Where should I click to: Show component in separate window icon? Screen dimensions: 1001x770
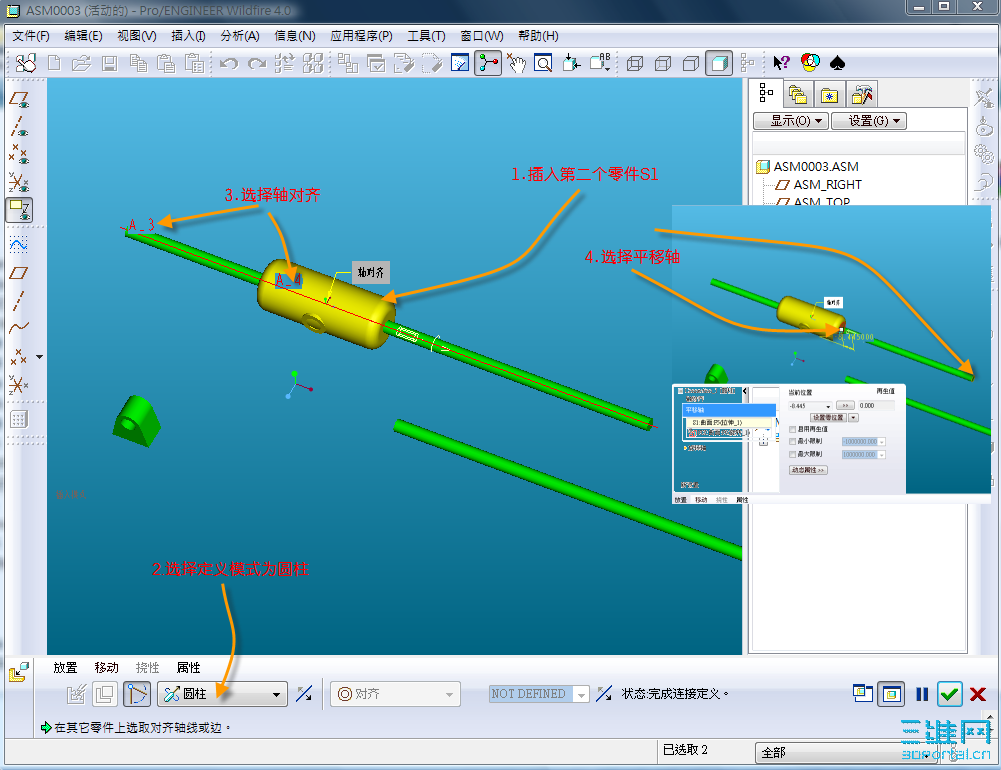pos(862,693)
